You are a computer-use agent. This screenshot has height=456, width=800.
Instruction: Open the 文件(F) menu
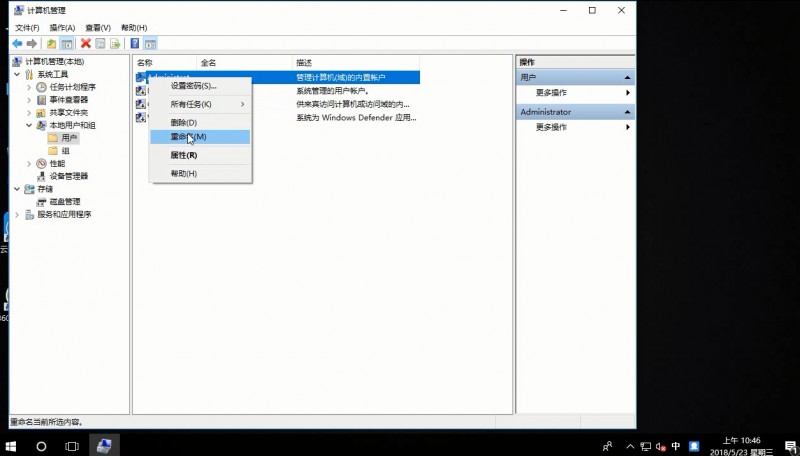27,28
